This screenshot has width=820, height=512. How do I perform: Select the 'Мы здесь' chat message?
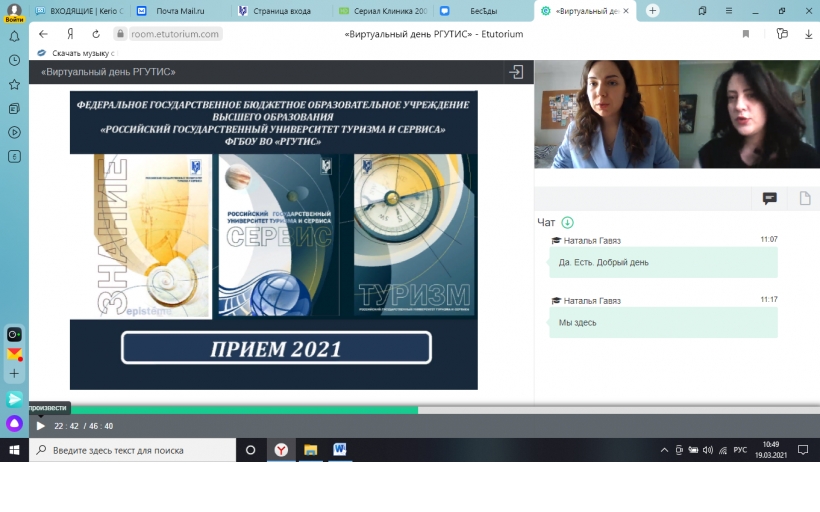[x=663, y=323]
